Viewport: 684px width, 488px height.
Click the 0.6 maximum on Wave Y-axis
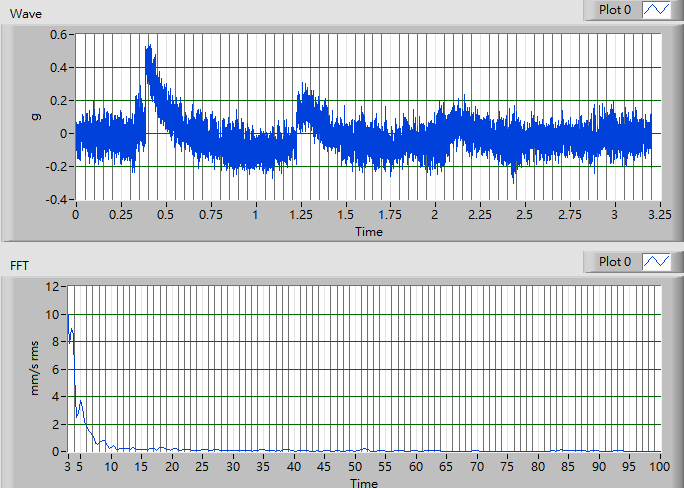tap(60, 35)
